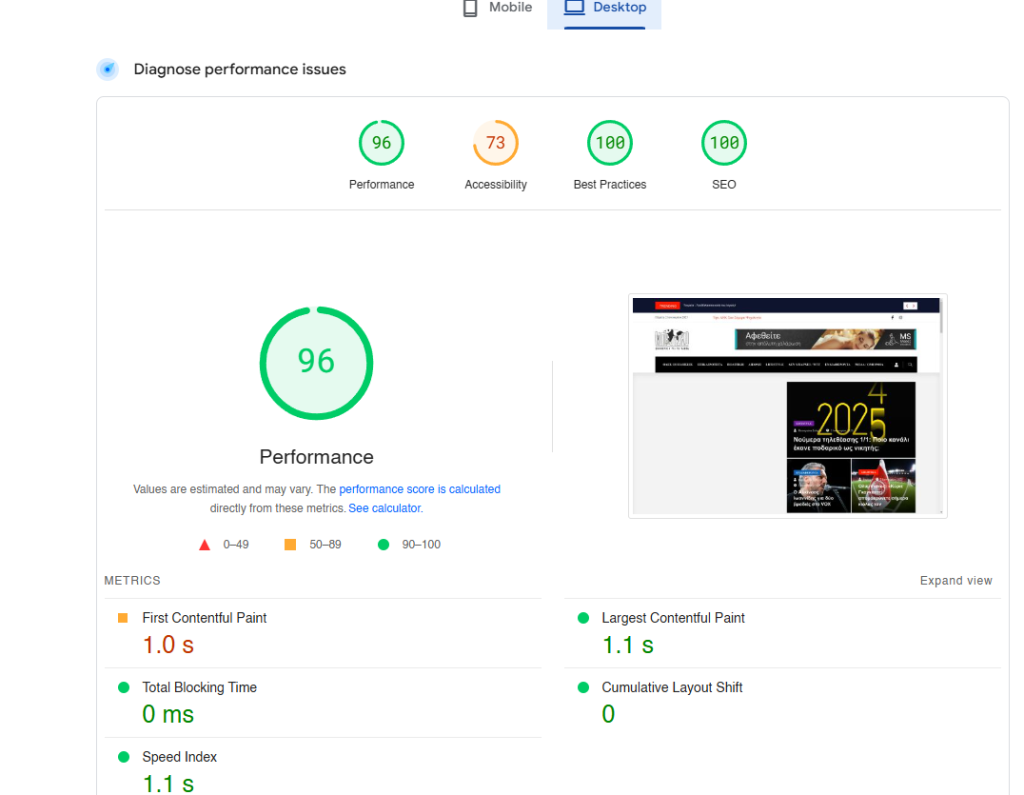Click the red triangle 0–49 legend icon
The image size is (1024, 795).
[x=204, y=545]
